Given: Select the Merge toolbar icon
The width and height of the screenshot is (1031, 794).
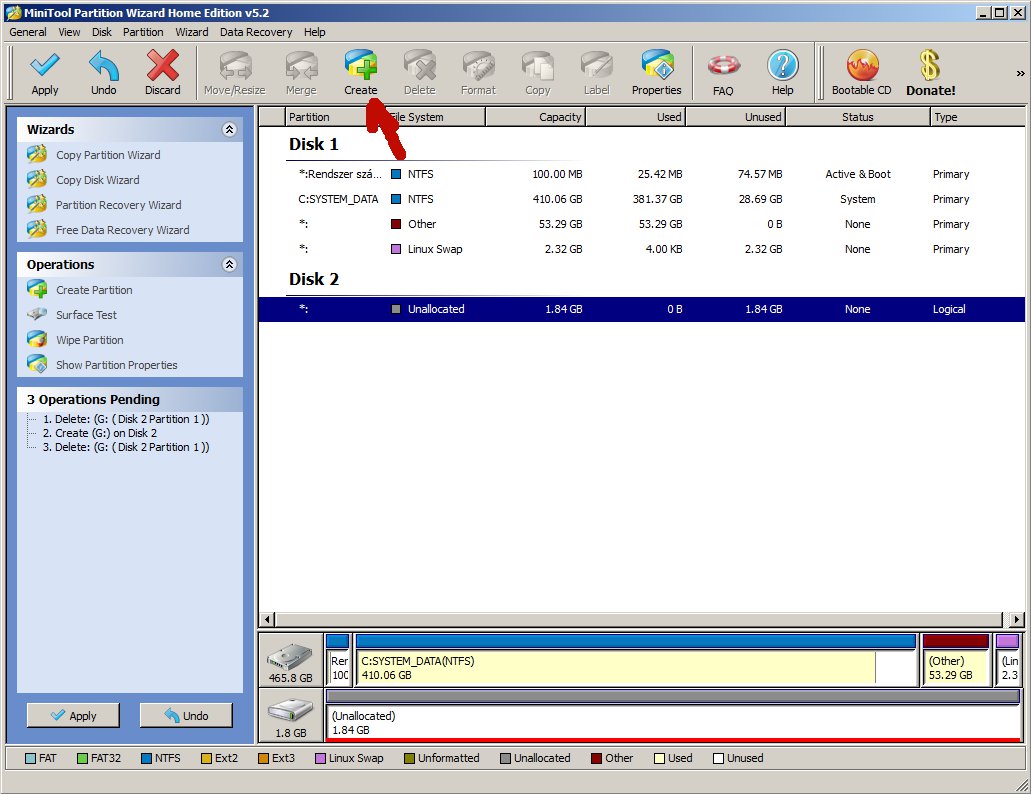Looking at the screenshot, I should 301,66.
